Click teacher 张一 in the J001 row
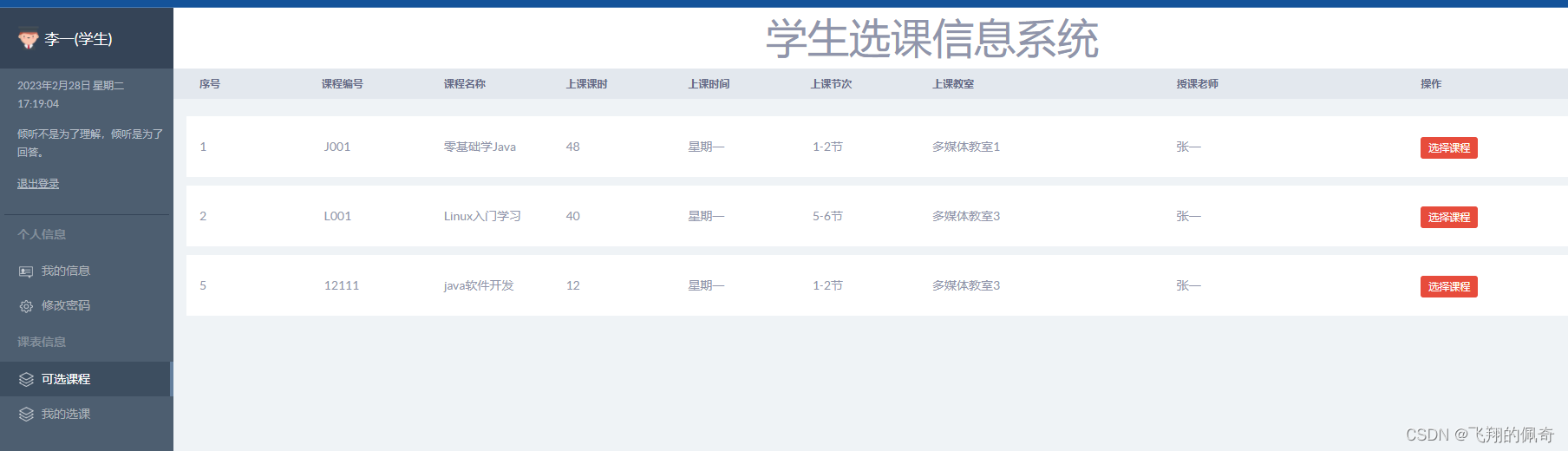This screenshot has height=451, width=1568. click(x=1189, y=147)
